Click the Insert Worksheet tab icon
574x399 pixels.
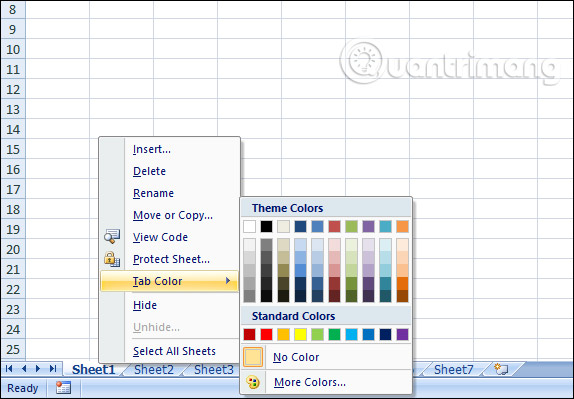pos(501,369)
